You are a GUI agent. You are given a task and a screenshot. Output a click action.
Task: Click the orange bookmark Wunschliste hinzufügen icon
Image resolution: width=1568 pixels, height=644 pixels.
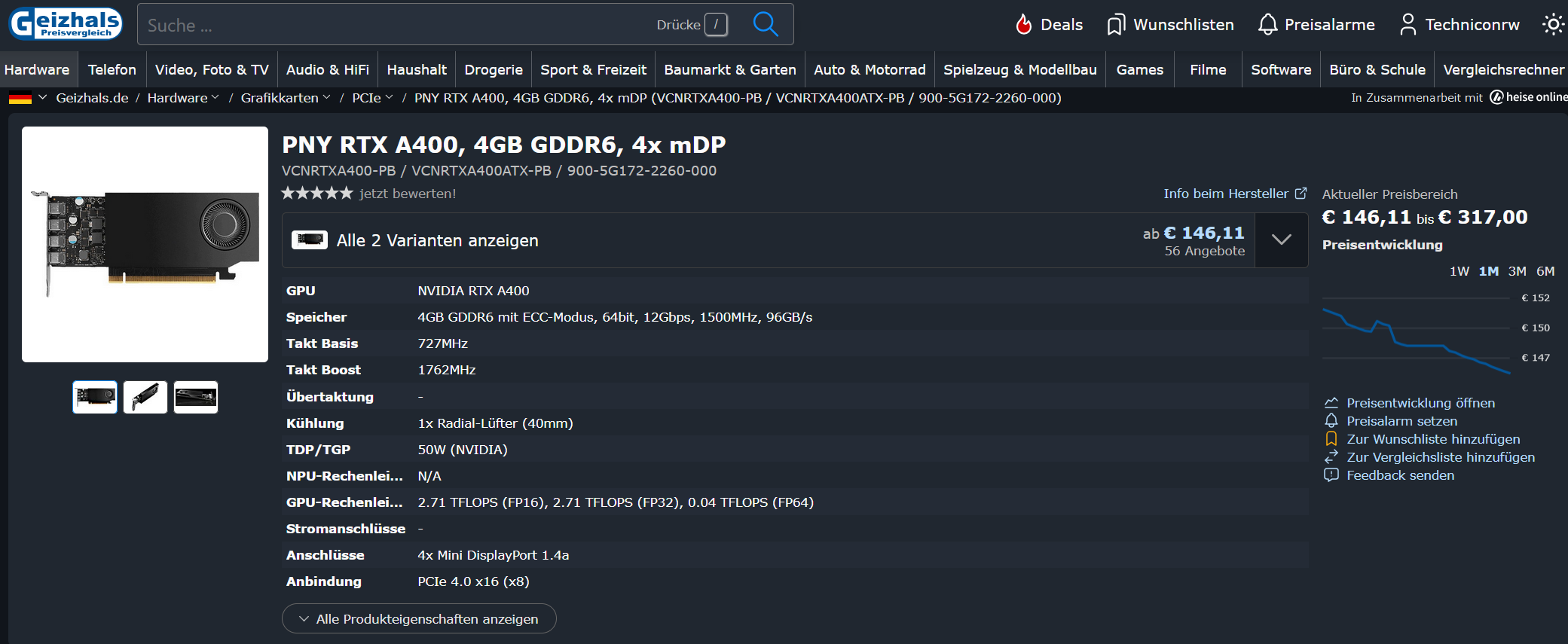pyautogui.click(x=1331, y=439)
